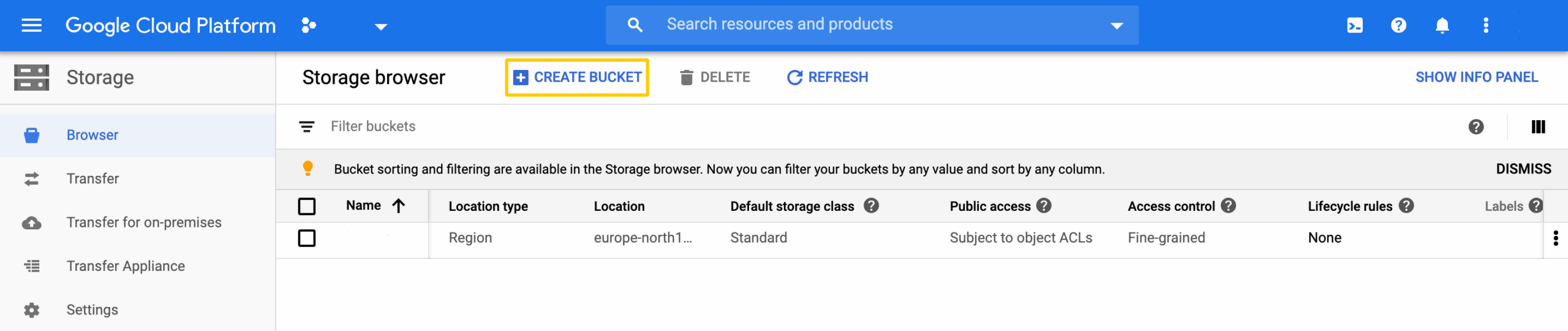
Task: Sort by the Name column arrow
Action: pyautogui.click(x=399, y=206)
